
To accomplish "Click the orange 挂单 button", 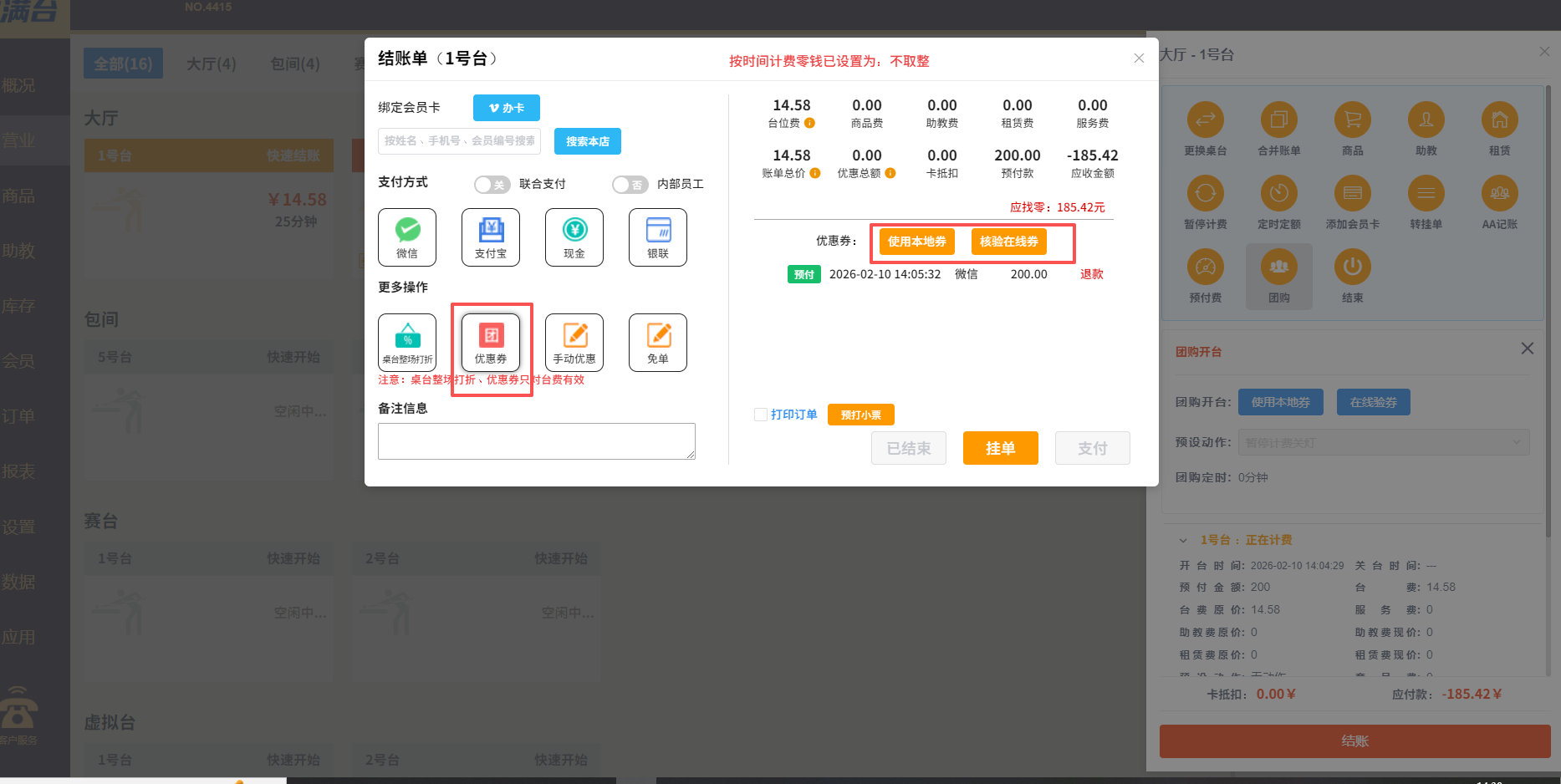I will pyautogui.click(x=1000, y=448).
